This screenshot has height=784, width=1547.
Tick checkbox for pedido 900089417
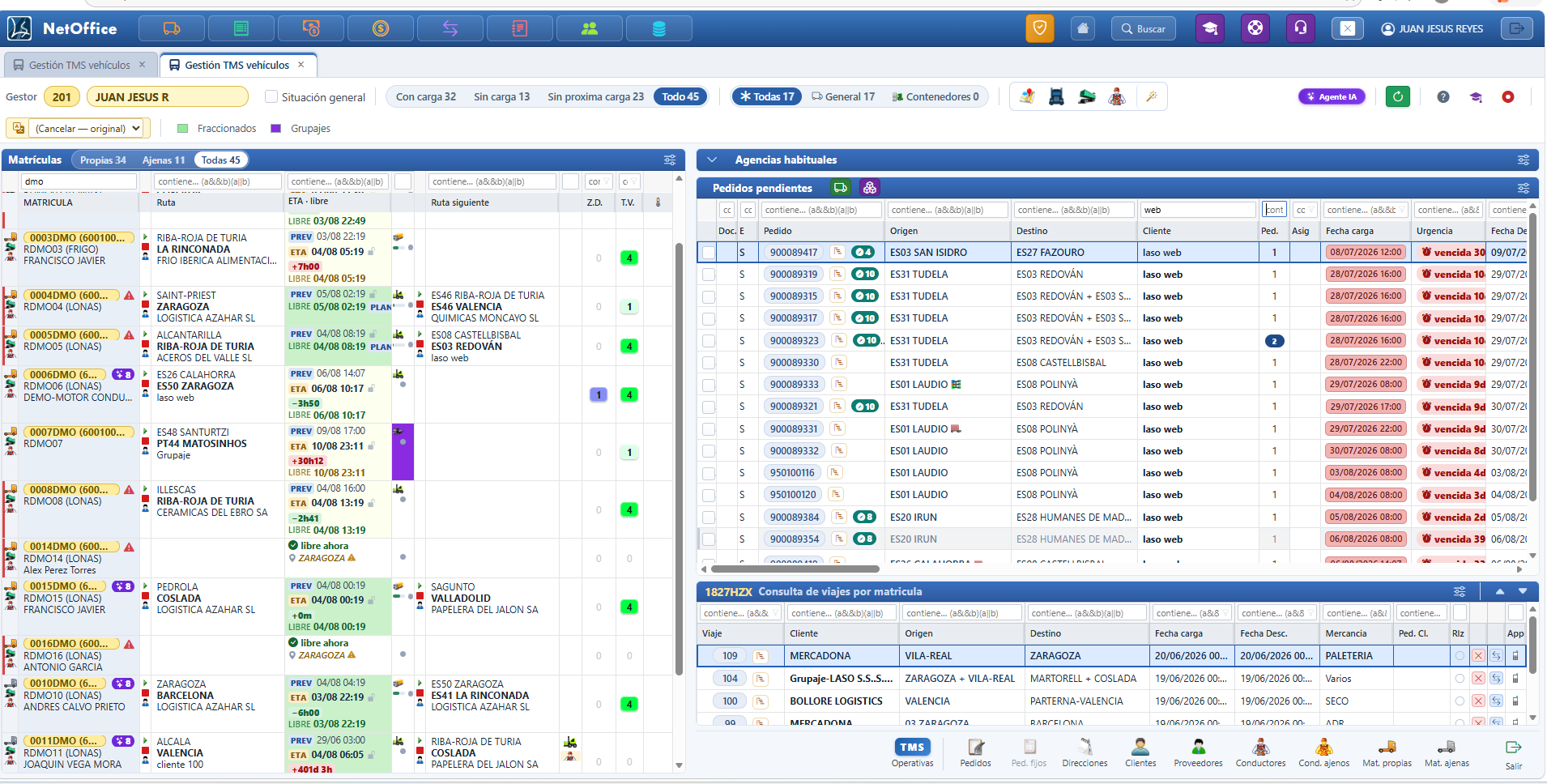click(709, 253)
